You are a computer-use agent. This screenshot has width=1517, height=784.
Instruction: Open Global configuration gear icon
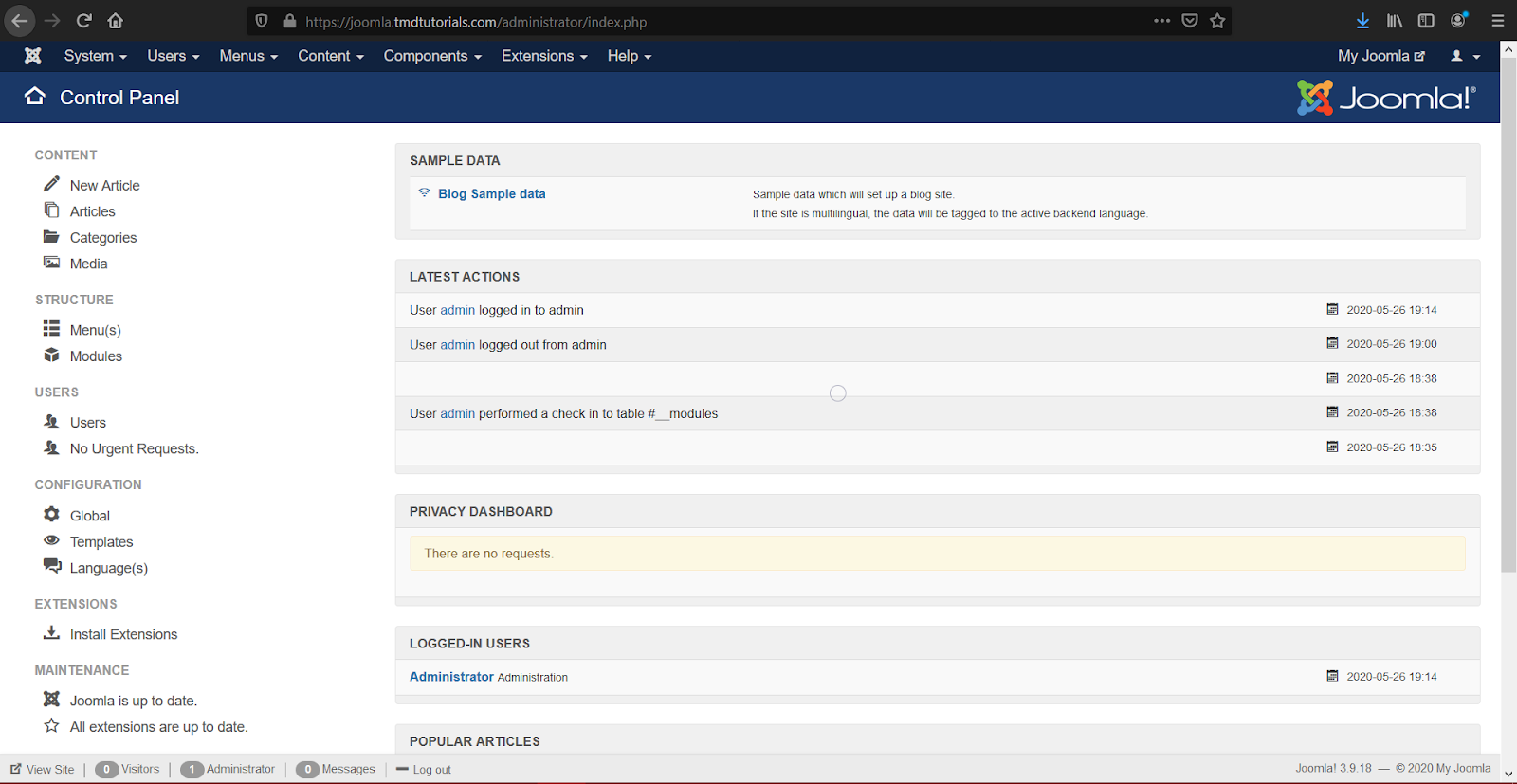coord(51,514)
